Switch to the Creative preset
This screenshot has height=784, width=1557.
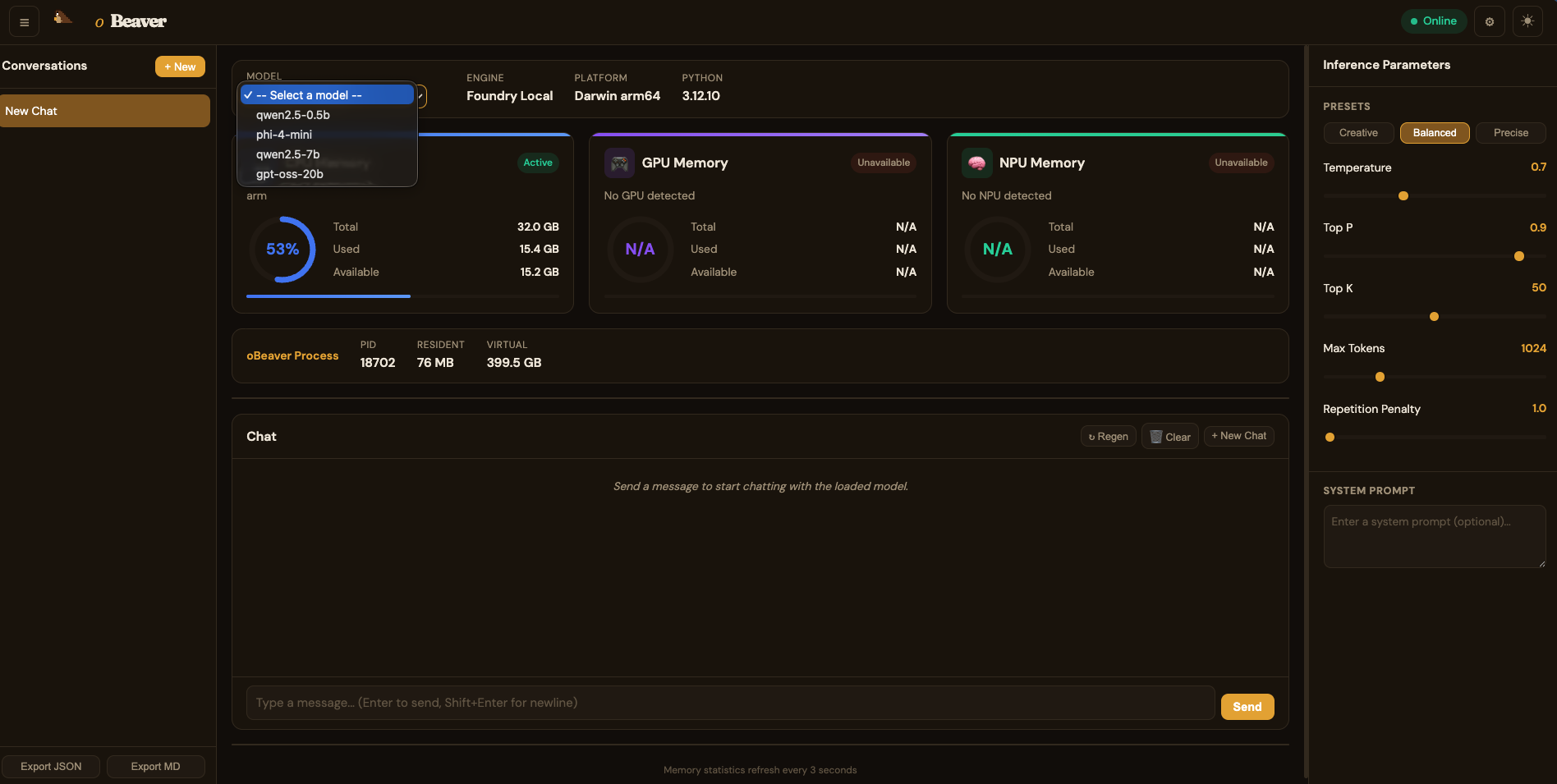pos(1357,132)
